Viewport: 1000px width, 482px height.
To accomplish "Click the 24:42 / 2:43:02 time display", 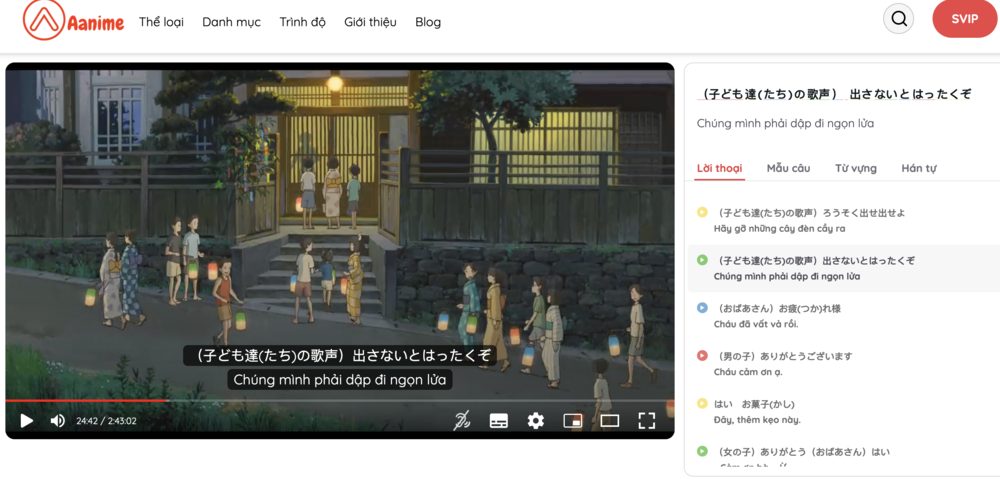I will point(107,421).
